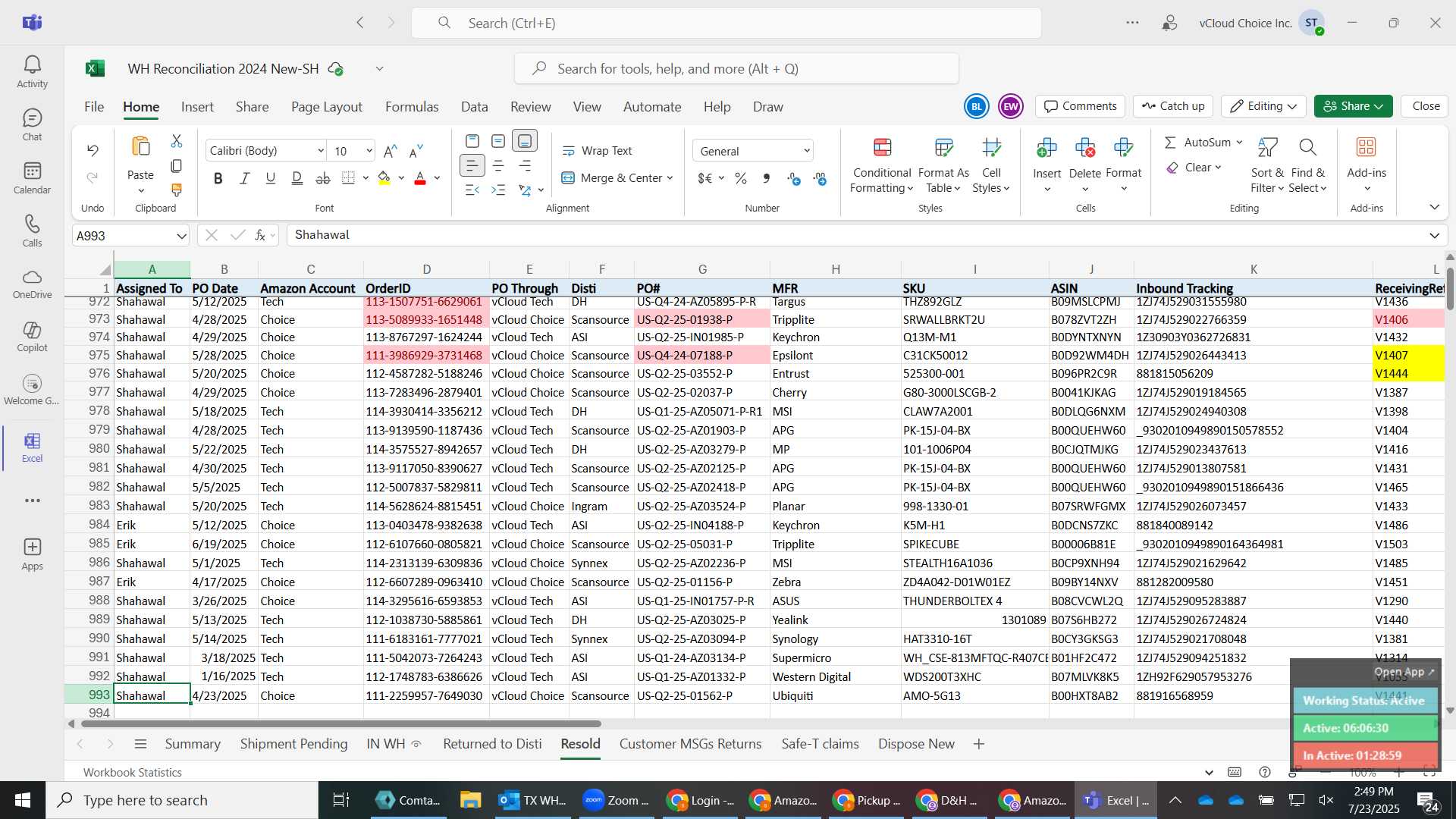Click Workbook Statistics
The height and width of the screenshot is (819, 1456).
click(x=132, y=772)
